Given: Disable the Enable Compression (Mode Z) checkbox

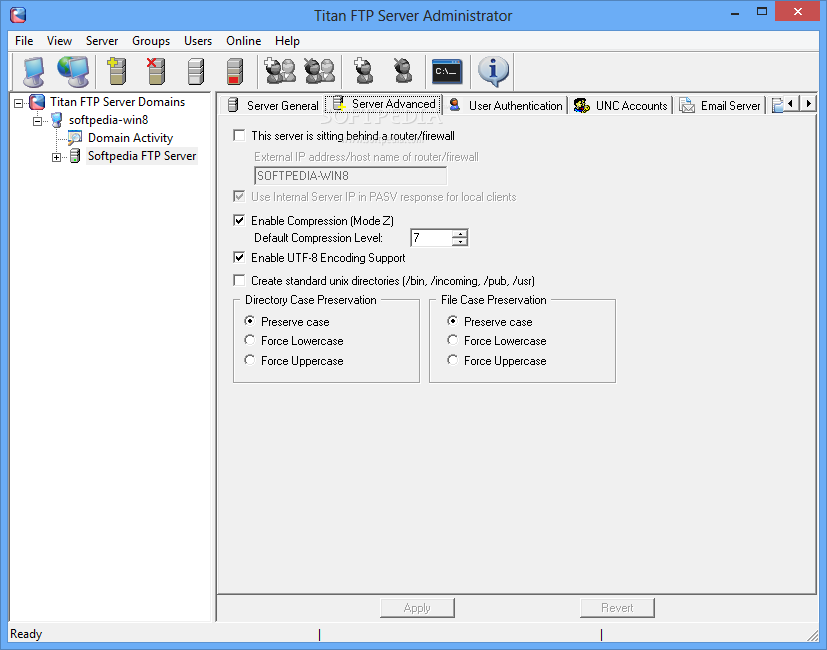Looking at the screenshot, I should pos(239,220).
